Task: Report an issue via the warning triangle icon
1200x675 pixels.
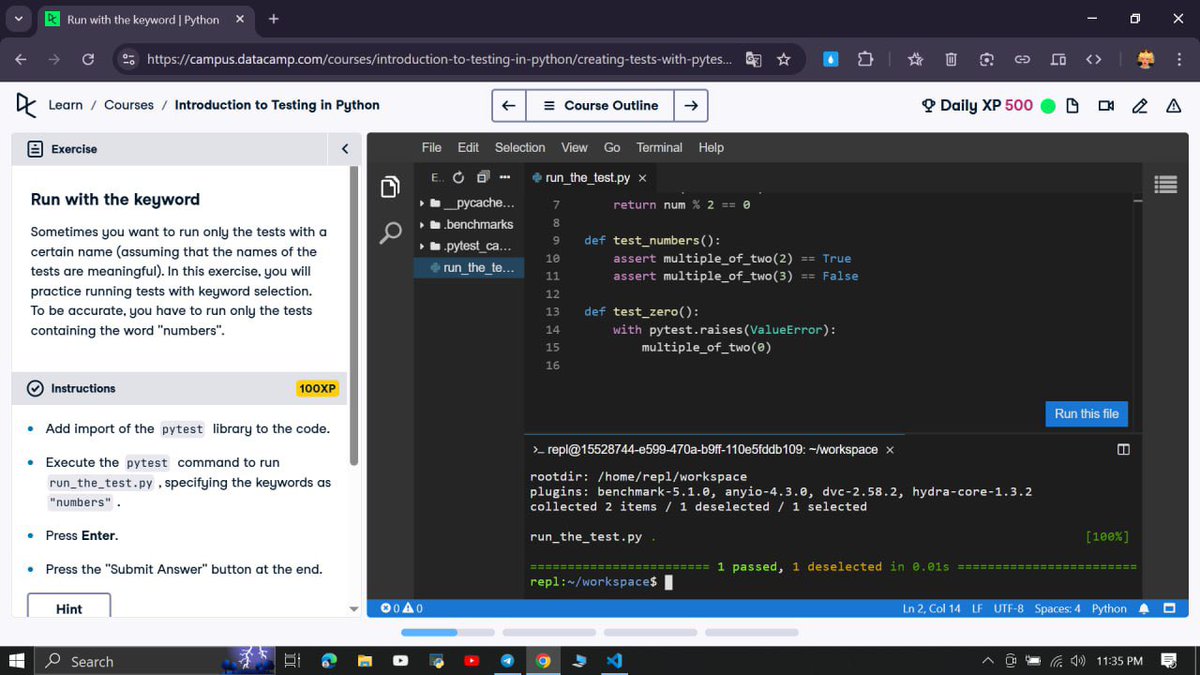Action: [1172, 105]
